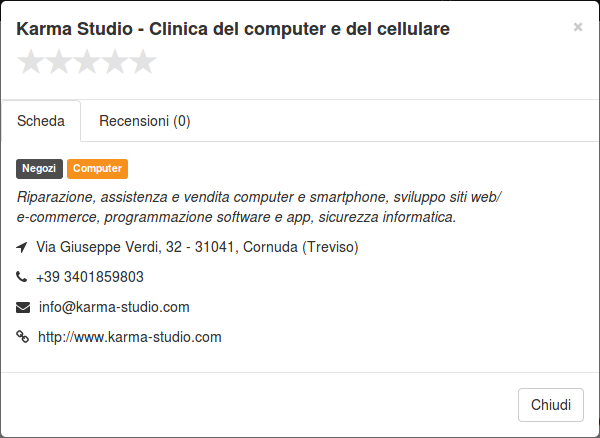
Task: Click the phone handset icon
Action: coord(21,277)
